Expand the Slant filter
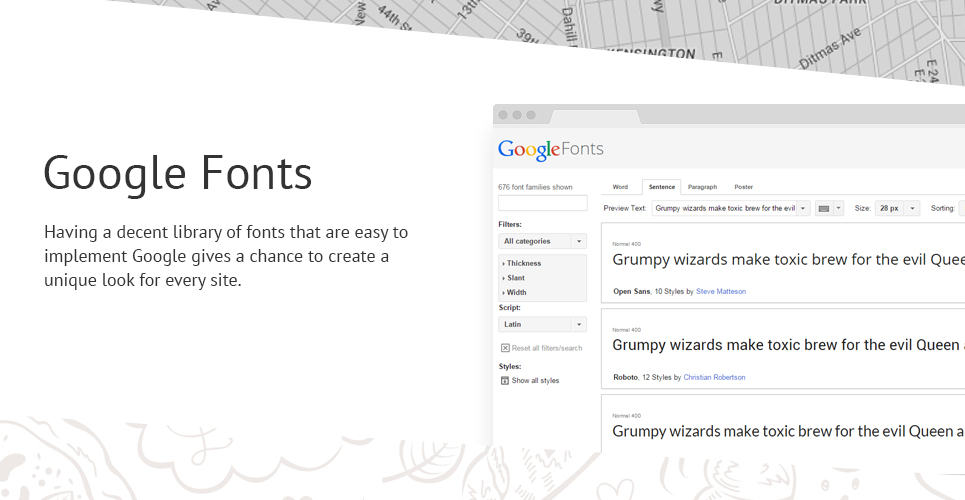Image resolution: width=965 pixels, height=500 pixels. click(514, 278)
